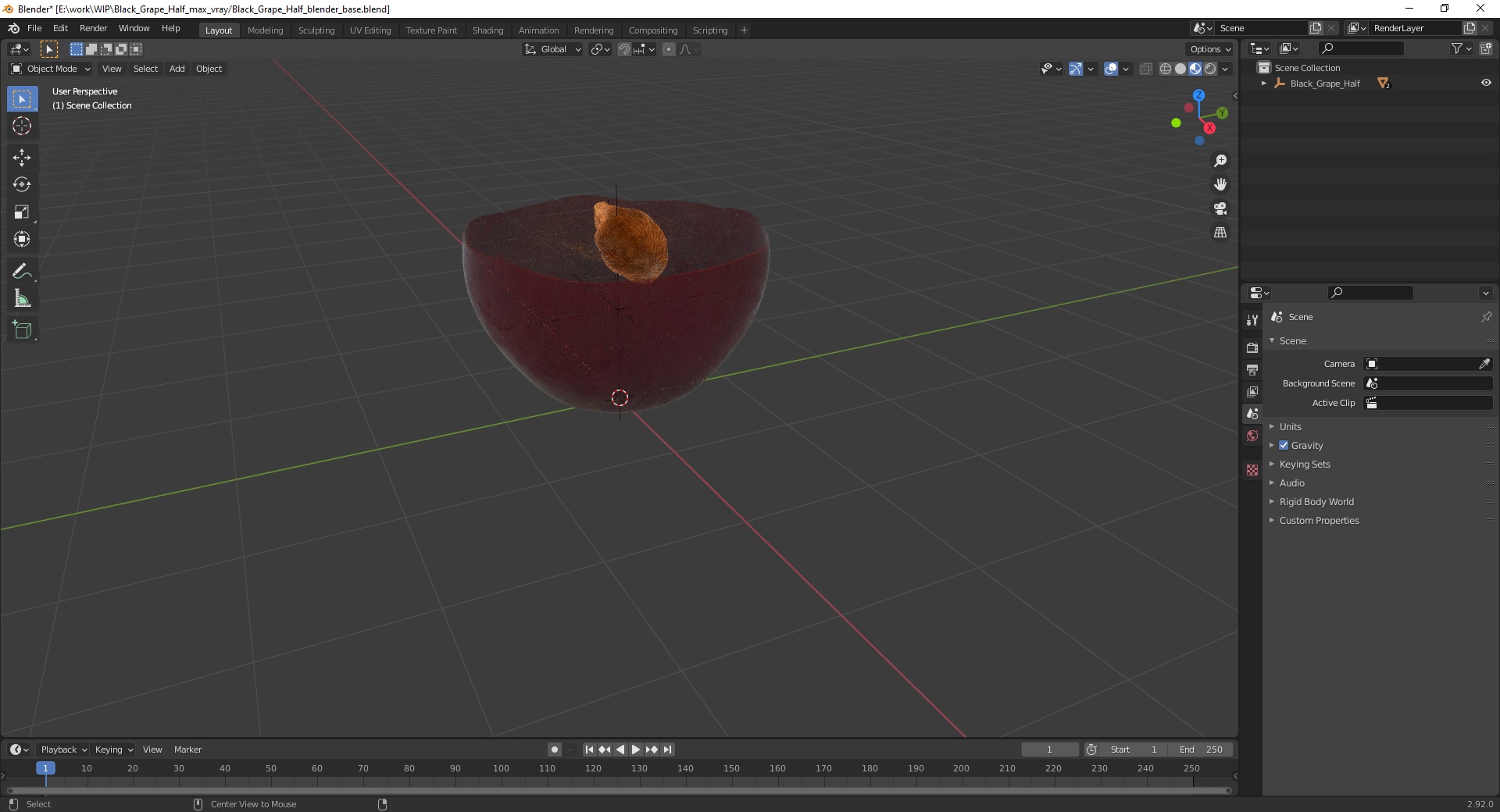Toggle snapping magnet
Image resolution: width=1500 pixels, height=812 pixels.
click(624, 49)
